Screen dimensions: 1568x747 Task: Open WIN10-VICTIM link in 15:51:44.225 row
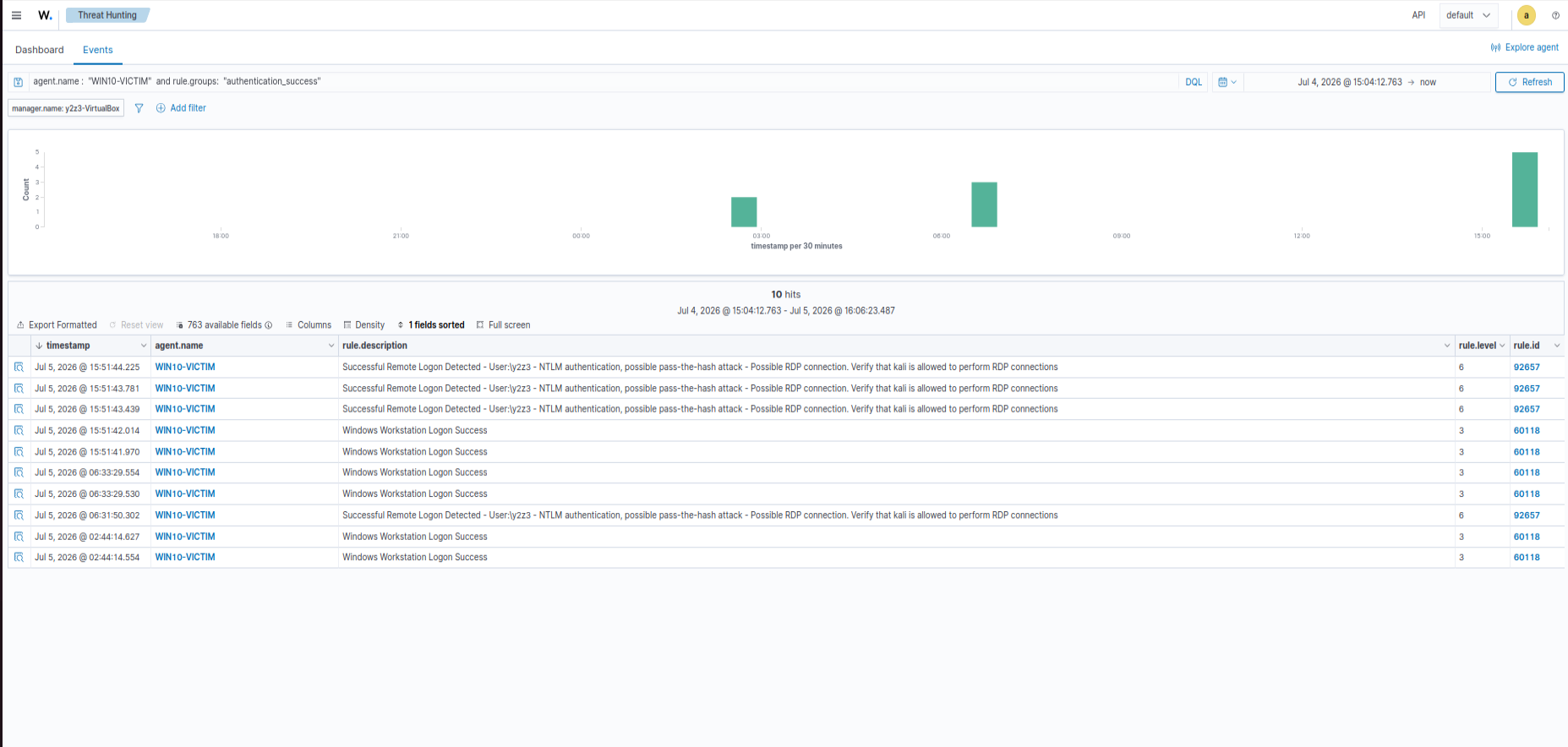click(185, 368)
